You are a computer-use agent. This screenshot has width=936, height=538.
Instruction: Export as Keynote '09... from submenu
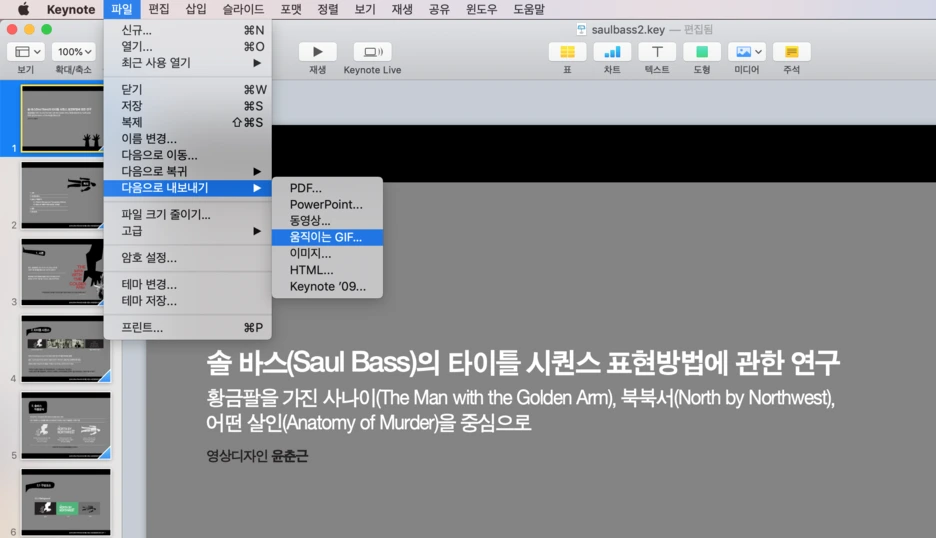tap(327, 287)
